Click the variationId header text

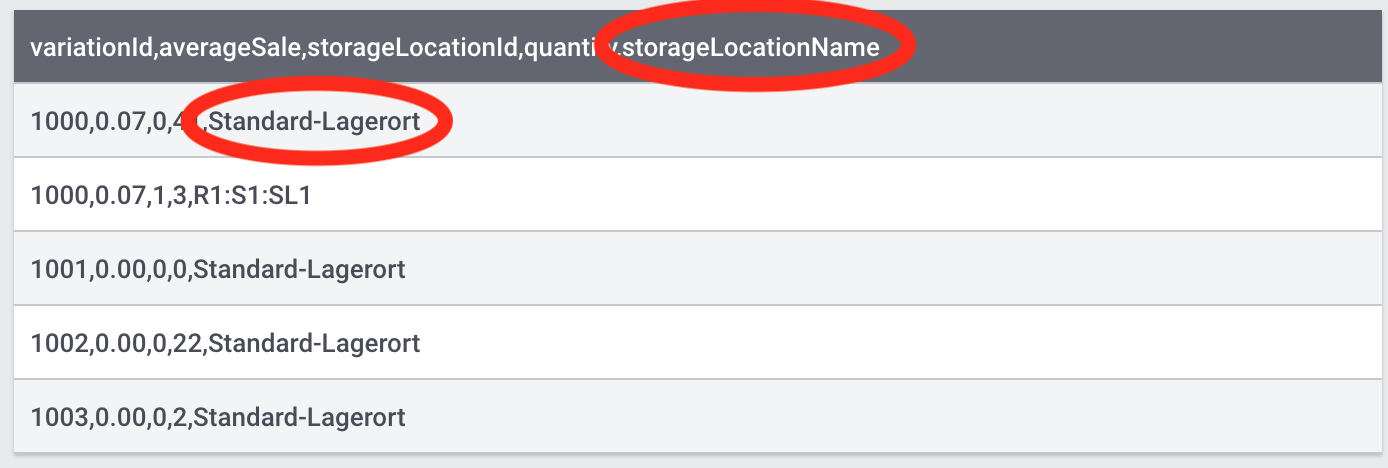[89, 47]
